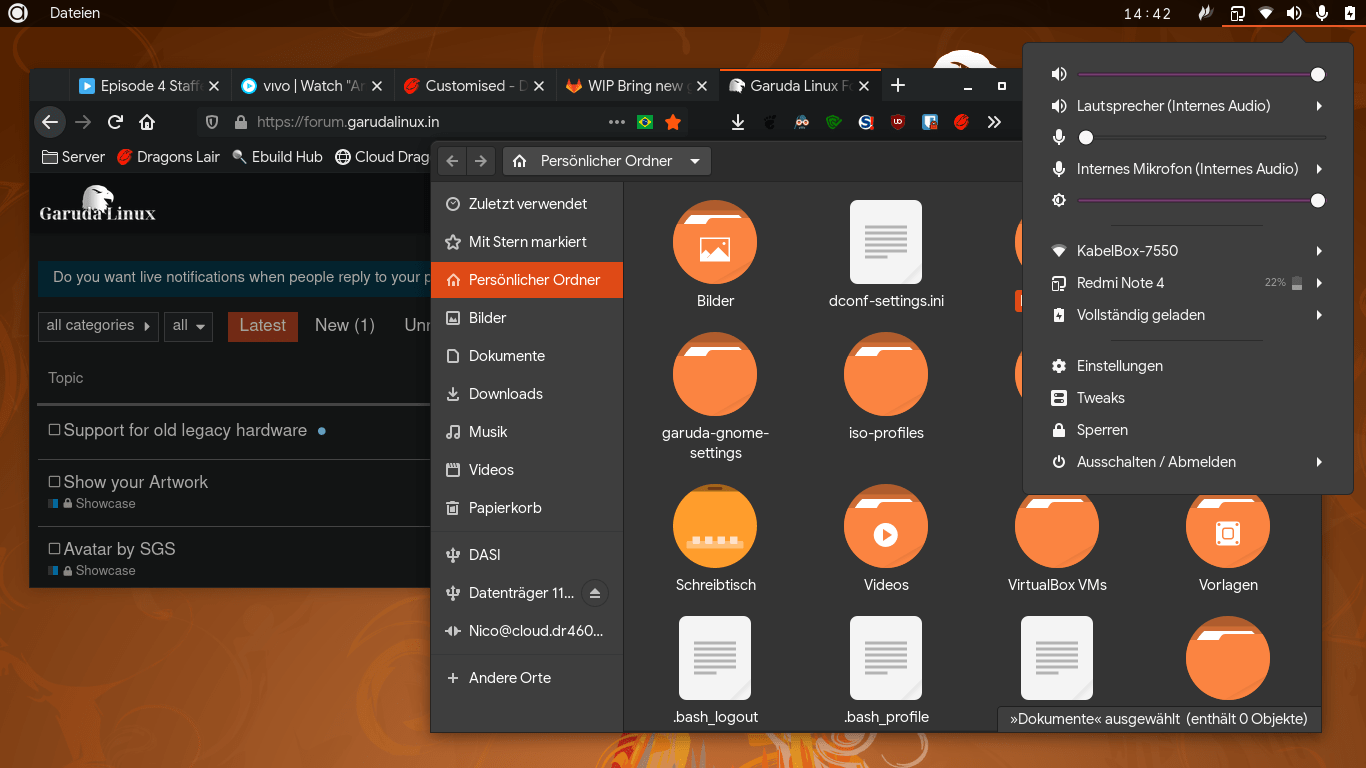Open the Show your Artwork topic
Screen dimensions: 1366x768
135,482
